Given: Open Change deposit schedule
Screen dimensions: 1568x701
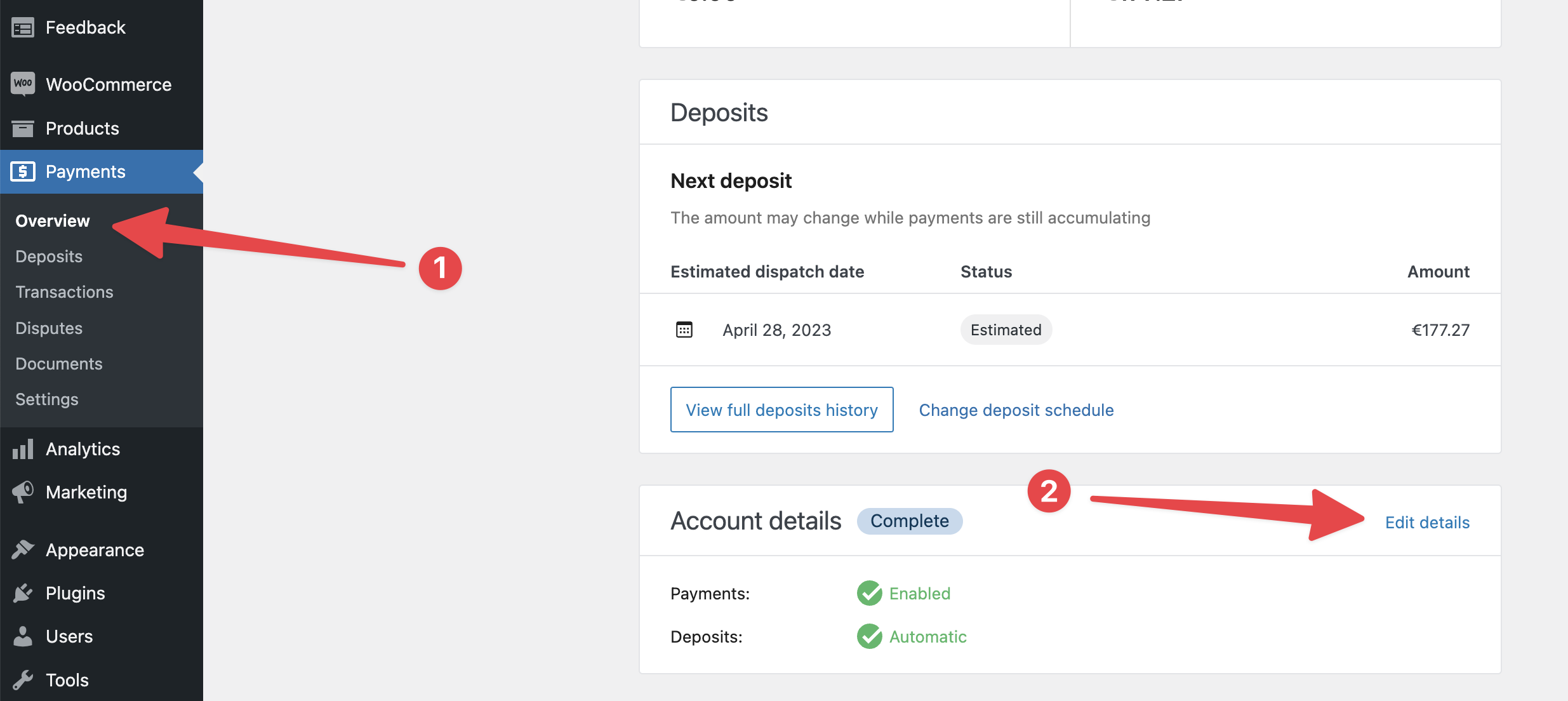Looking at the screenshot, I should click(1016, 410).
